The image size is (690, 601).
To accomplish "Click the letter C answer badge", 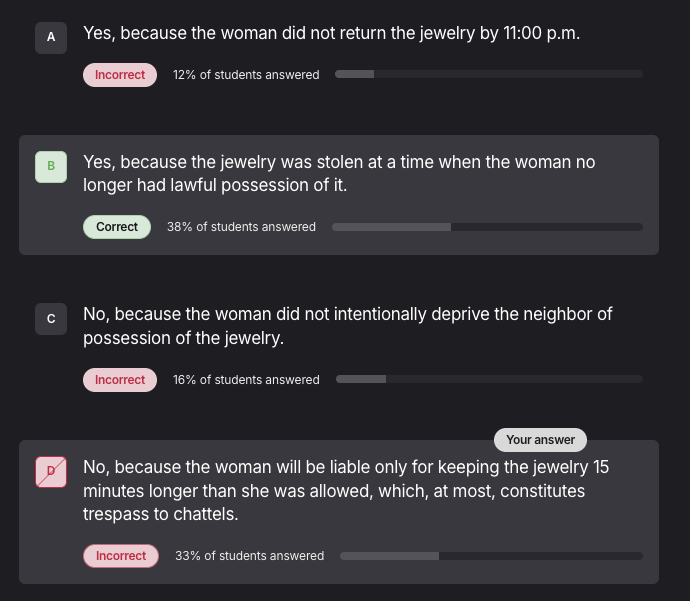I will [51, 319].
